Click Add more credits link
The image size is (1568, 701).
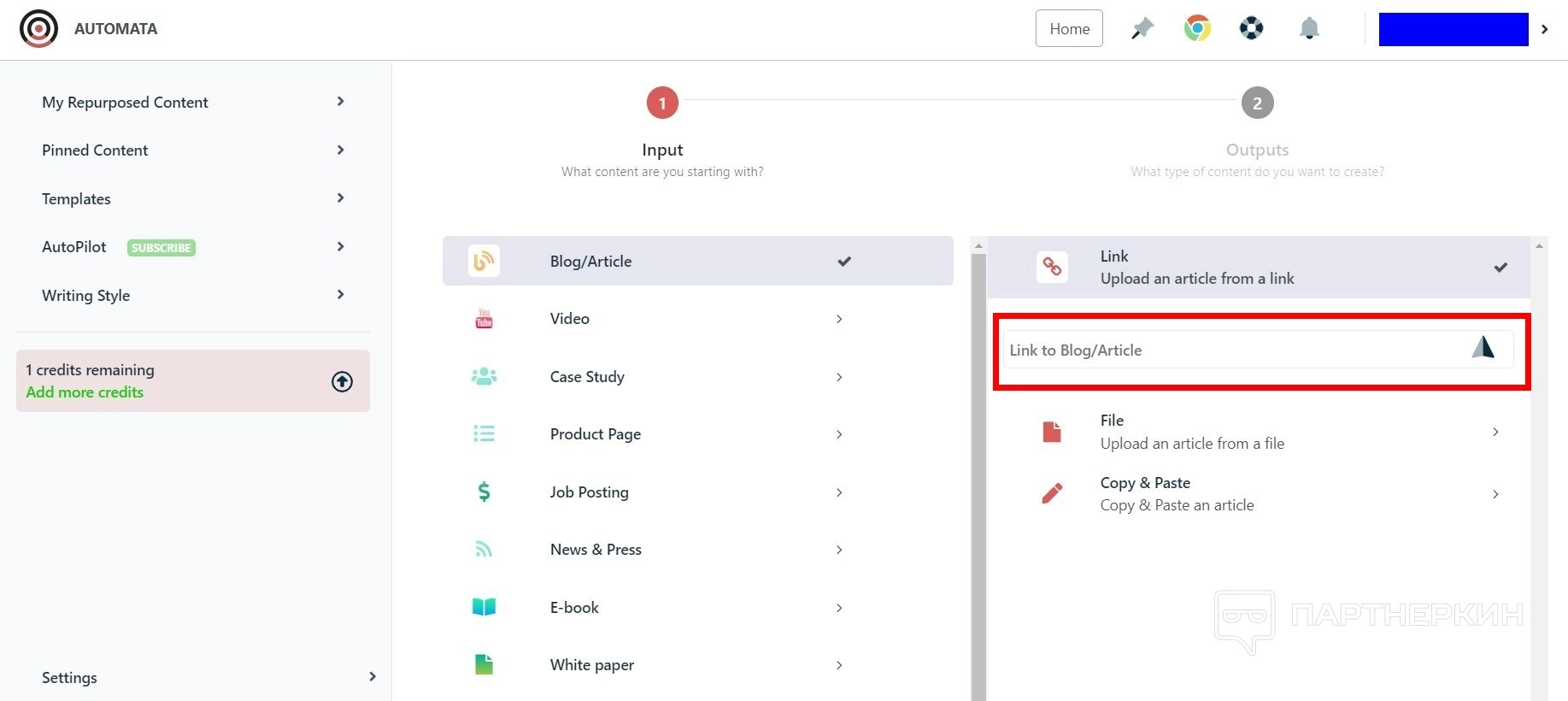click(x=85, y=392)
